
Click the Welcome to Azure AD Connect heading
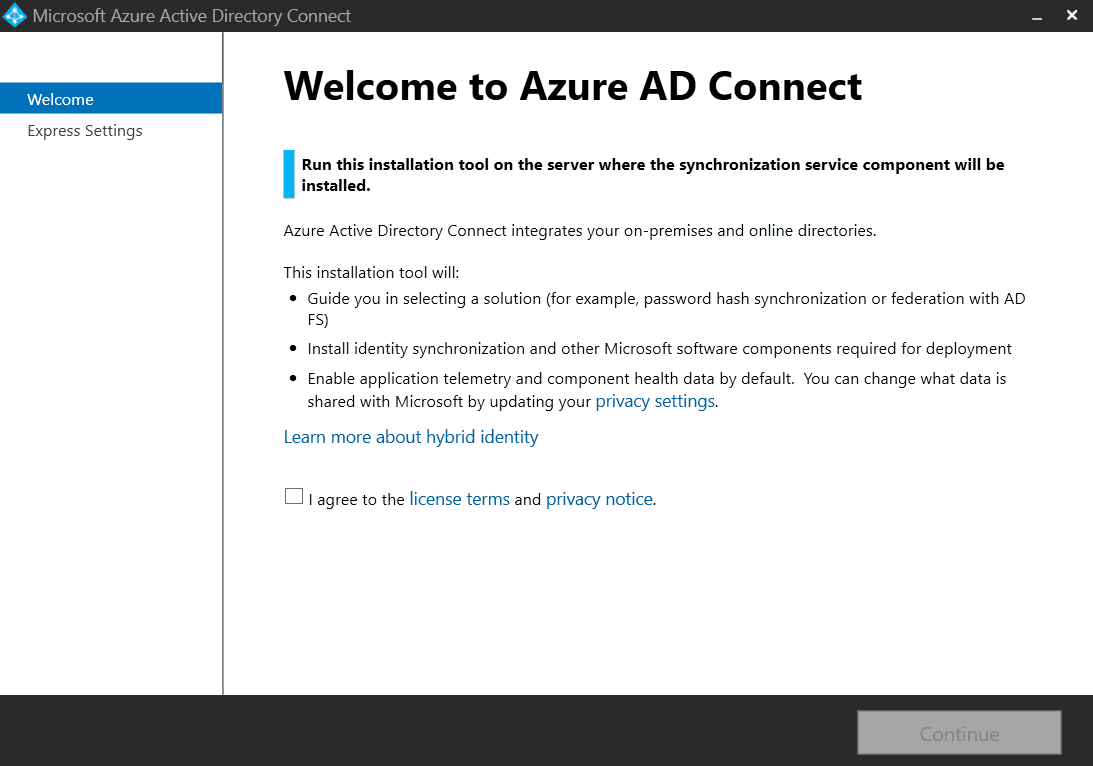pyautogui.click(x=573, y=86)
